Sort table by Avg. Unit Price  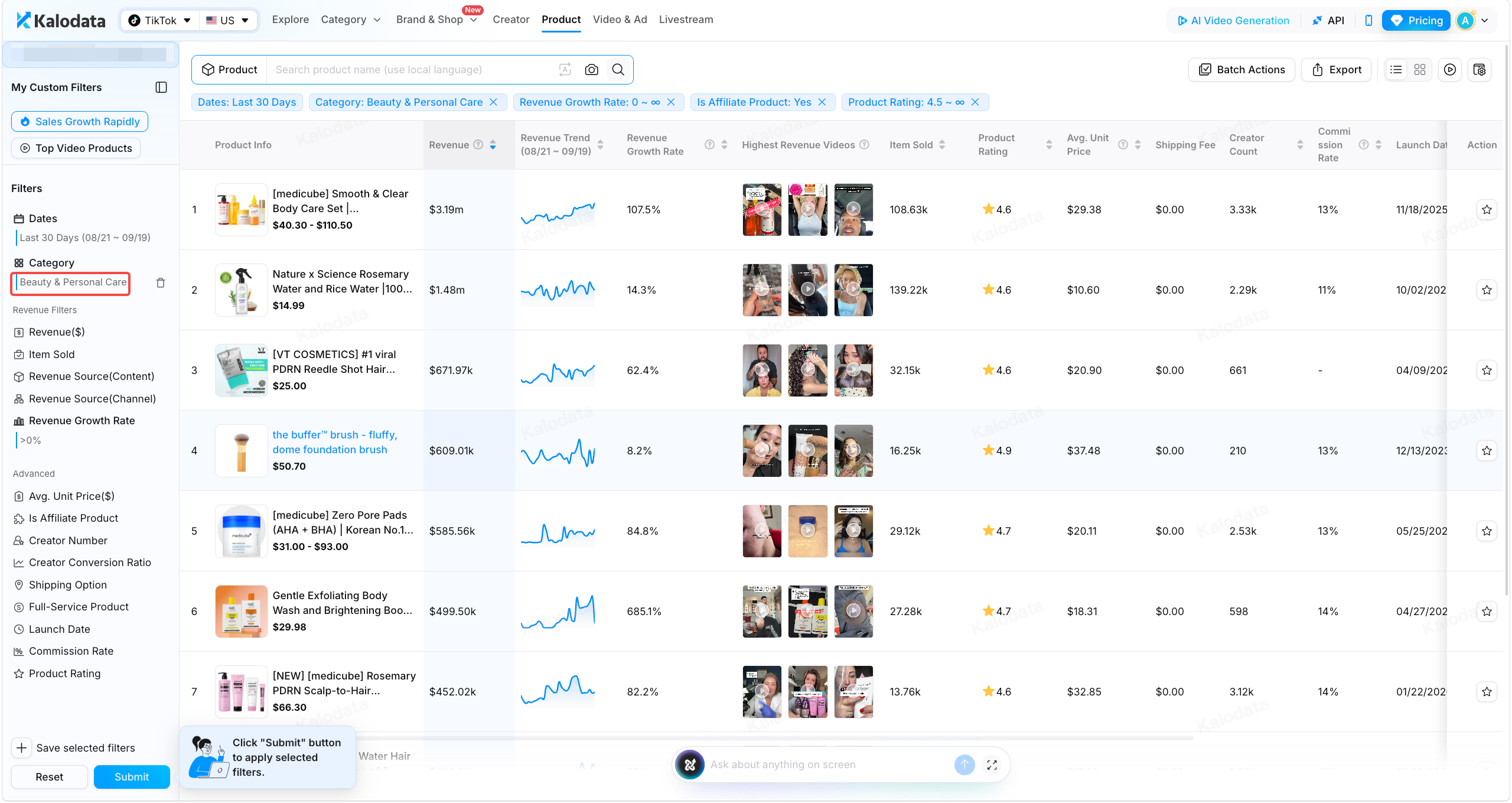[1138, 145]
